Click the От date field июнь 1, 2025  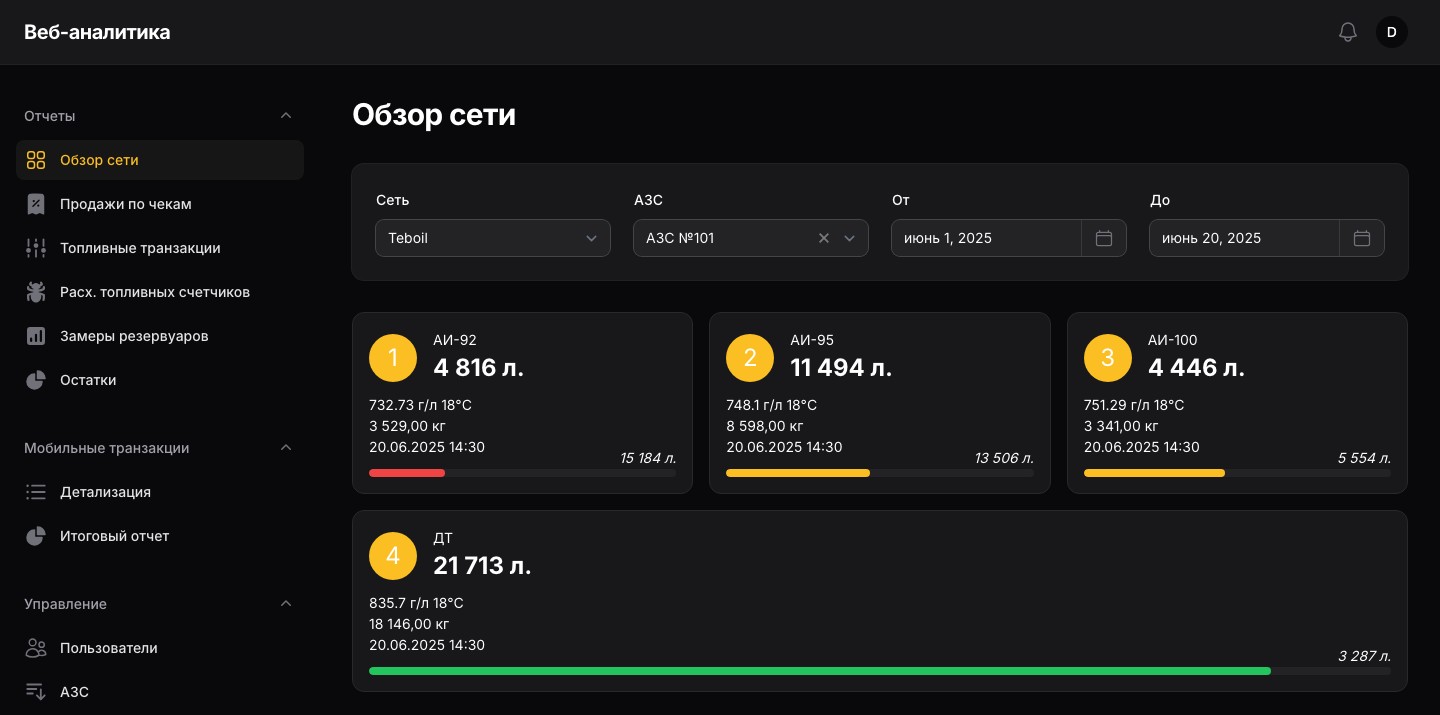[x=986, y=238]
